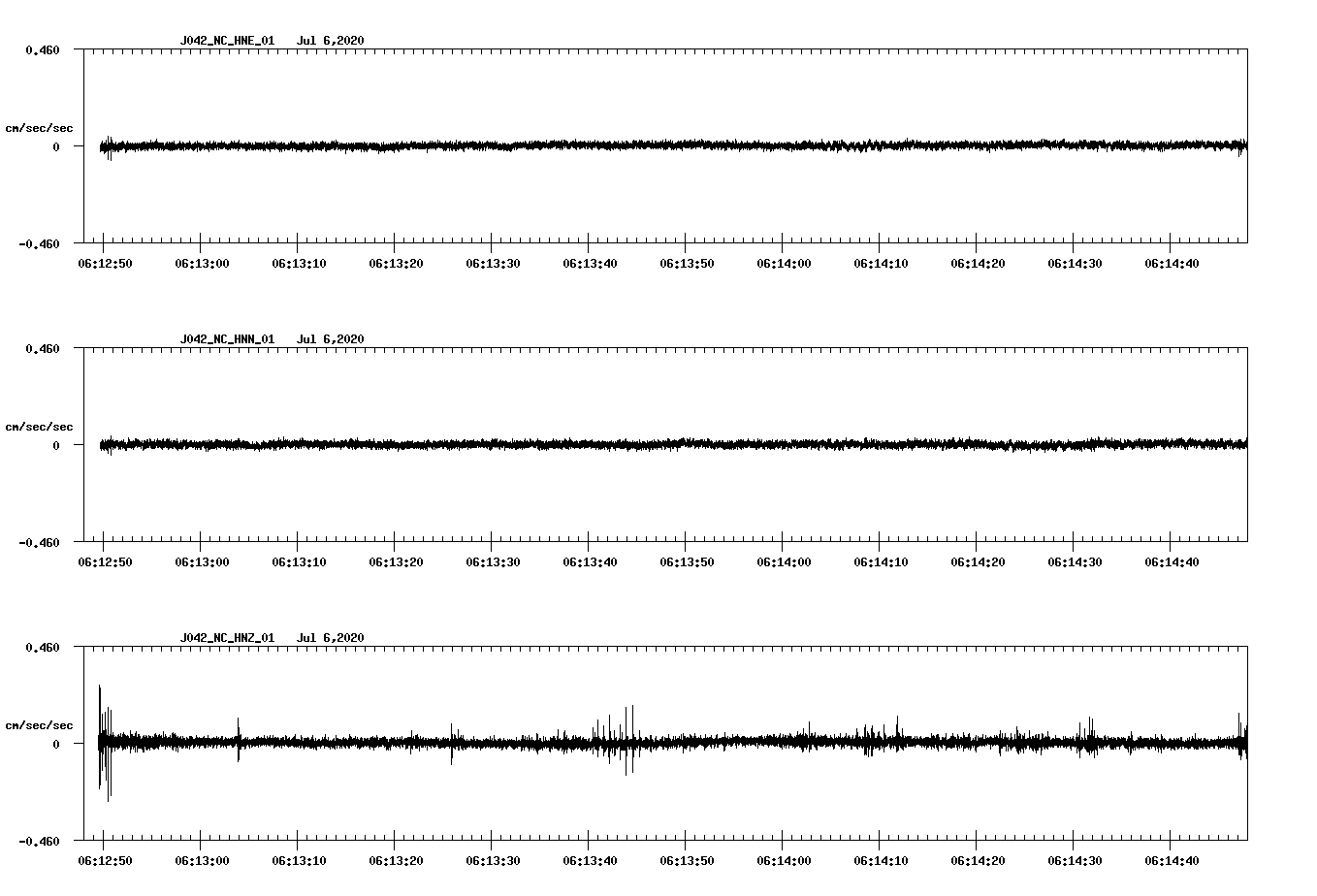Viewport: 1317px width, 896px height.
Task: Click the cm/sec/sec unit label of HNN plot
Action: pos(39,427)
